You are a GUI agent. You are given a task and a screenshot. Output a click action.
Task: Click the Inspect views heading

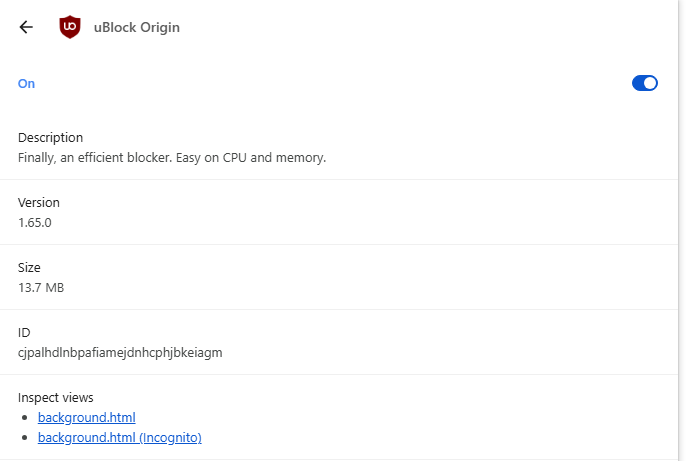(56, 397)
